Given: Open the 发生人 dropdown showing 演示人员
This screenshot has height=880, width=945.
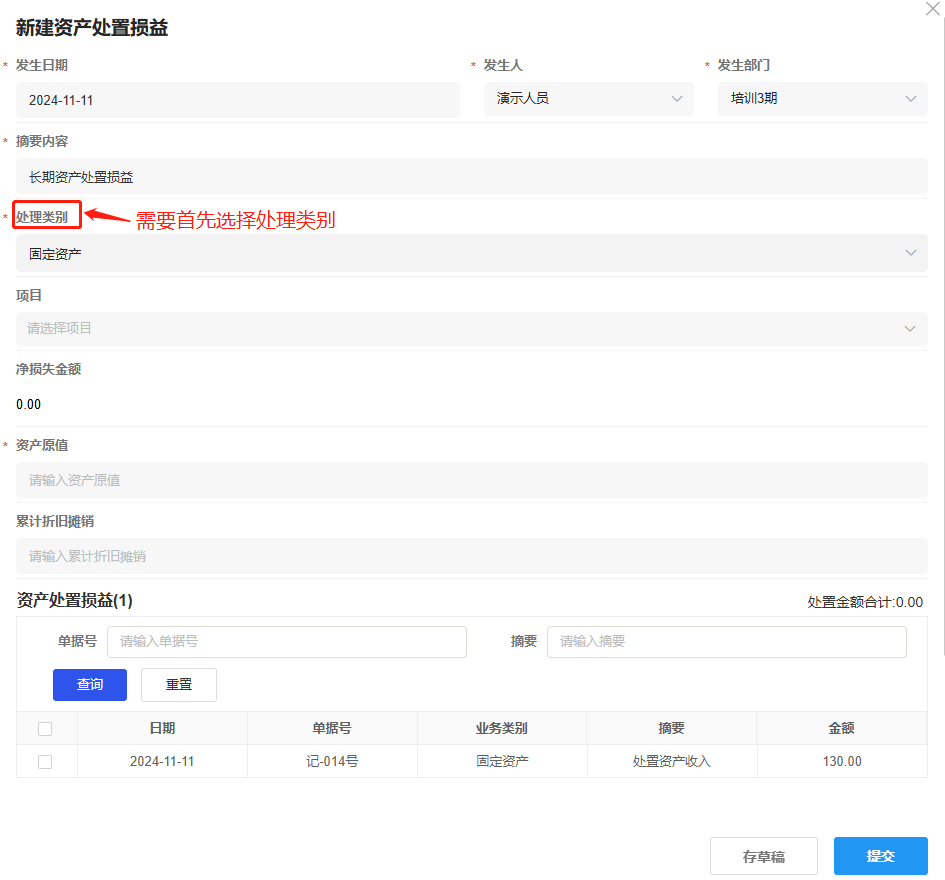Looking at the screenshot, I should point(588,98).
